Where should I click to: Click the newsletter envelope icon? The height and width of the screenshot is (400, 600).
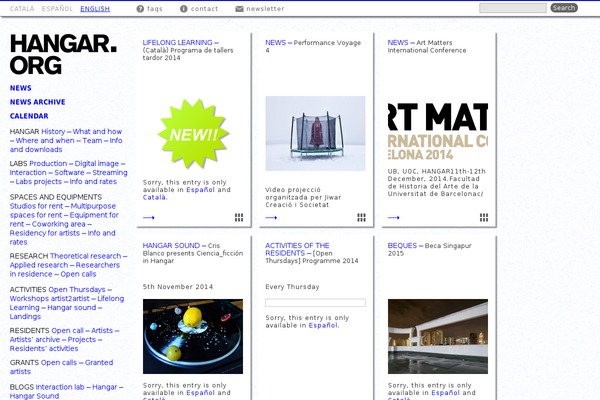click(239, 9)
